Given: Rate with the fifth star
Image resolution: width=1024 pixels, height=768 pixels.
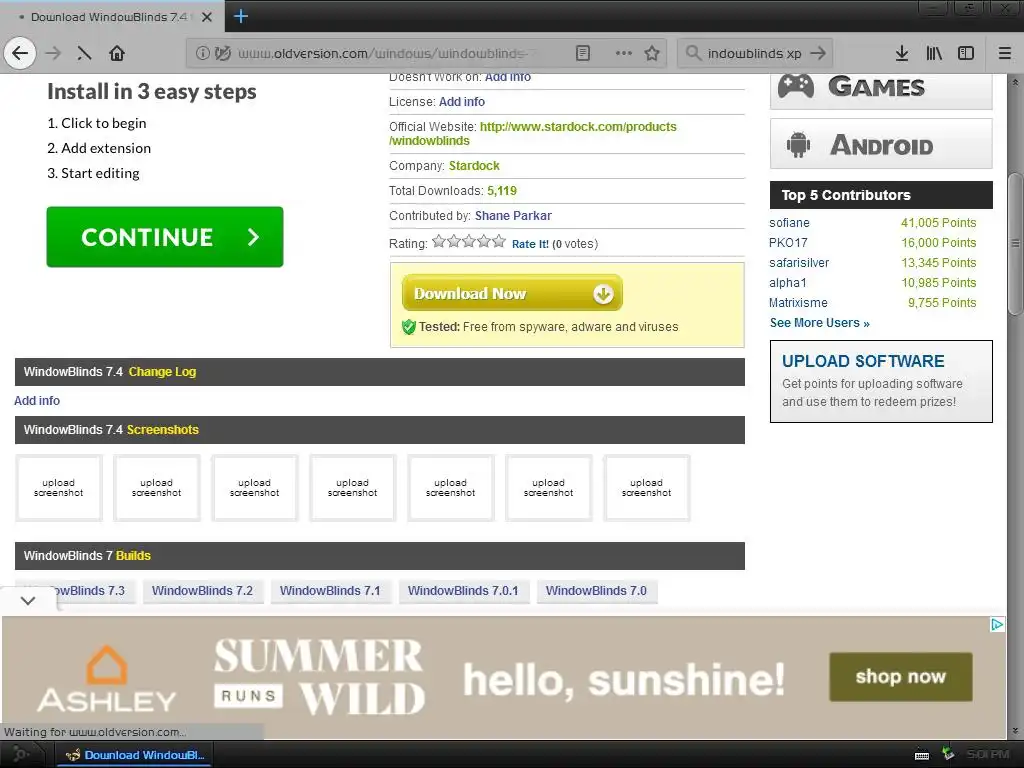Looking at the screenshot, I should (x=499, y=242).
